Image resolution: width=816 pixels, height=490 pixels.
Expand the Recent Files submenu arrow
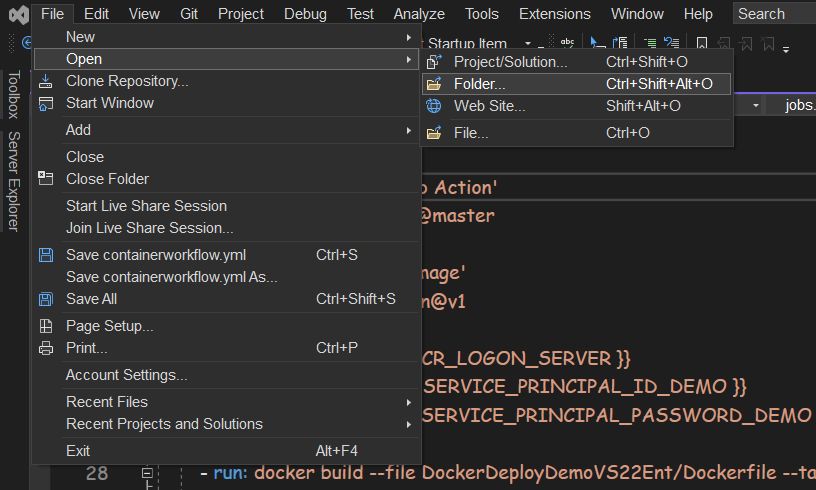click(x=408, y=402)
